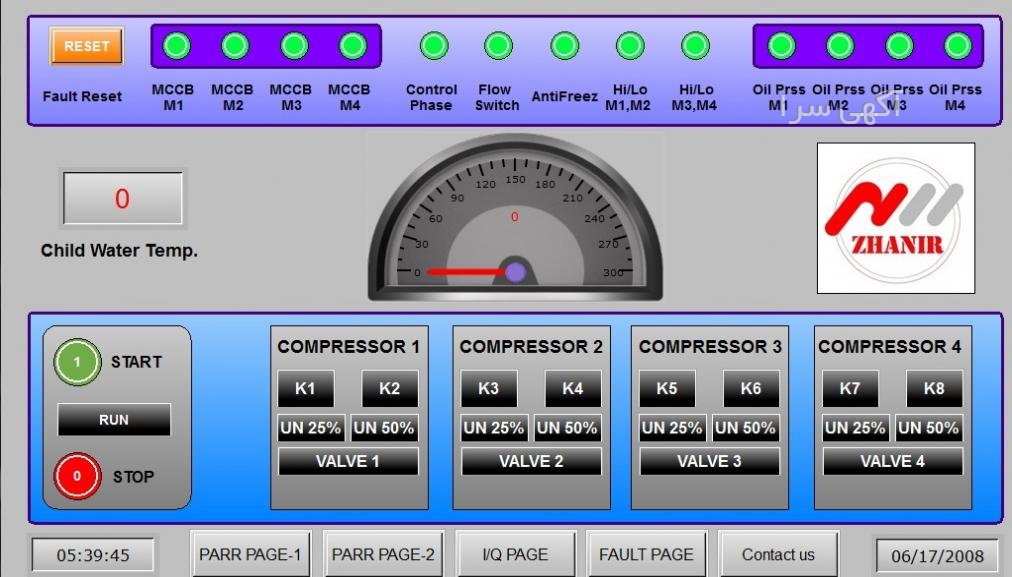The image size is (1012, 577).
Task: Select UN 25% unloader for Compressor 2
Action: pyautogui.click(x=494, y=428)
